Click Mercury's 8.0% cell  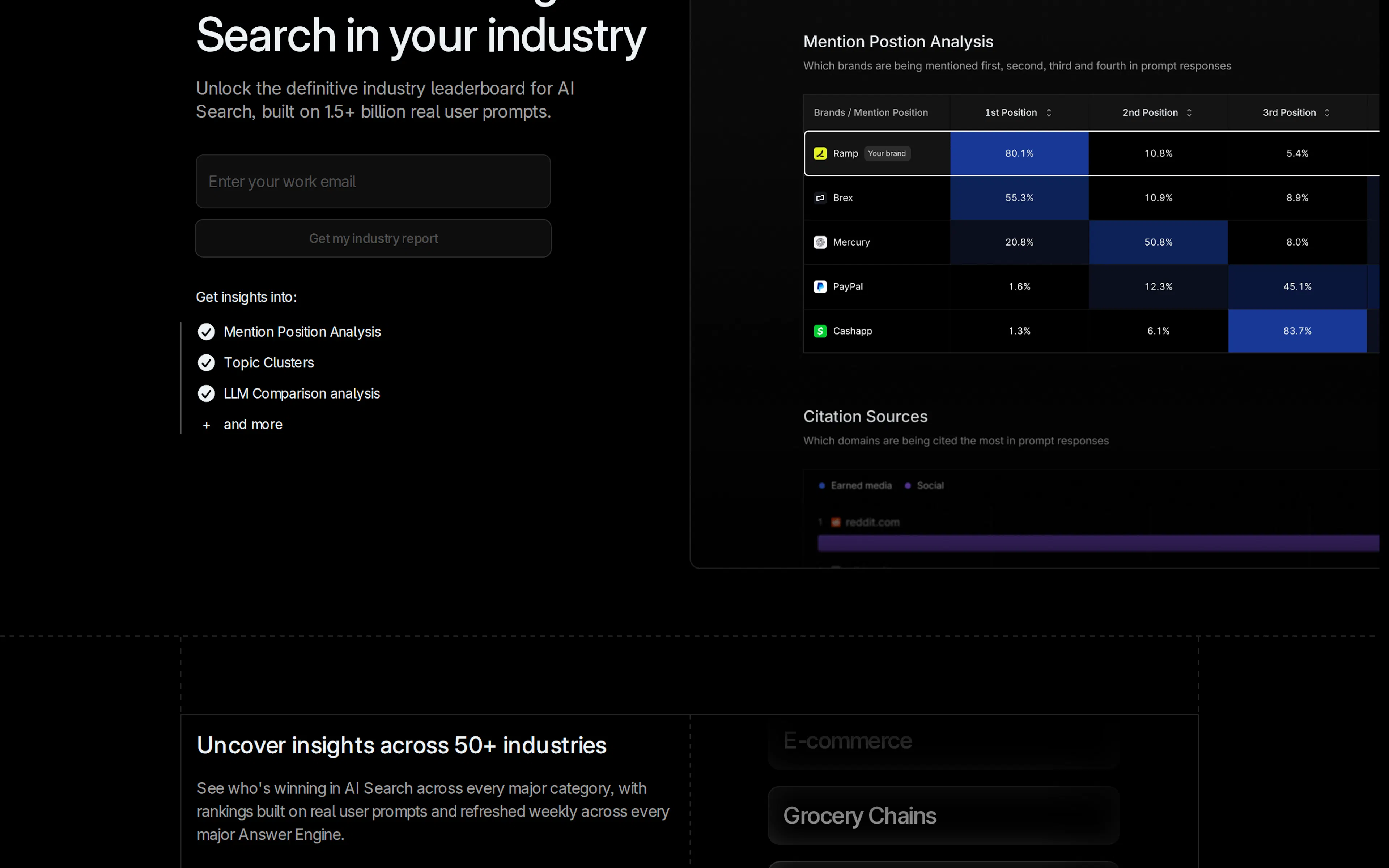tap(1297, 242)
